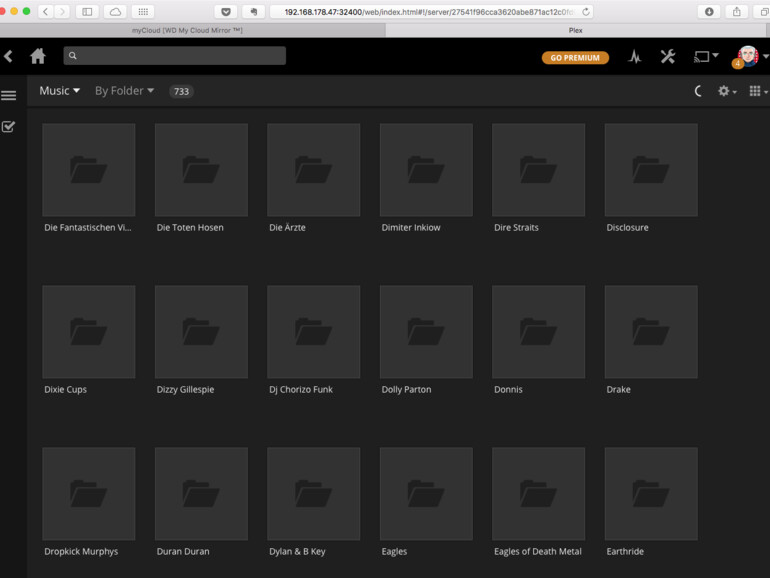This screenshot has width=770, height=578.
Task: Click the Safari forward button
Action: pyautogui.click(x=62, y=11)
